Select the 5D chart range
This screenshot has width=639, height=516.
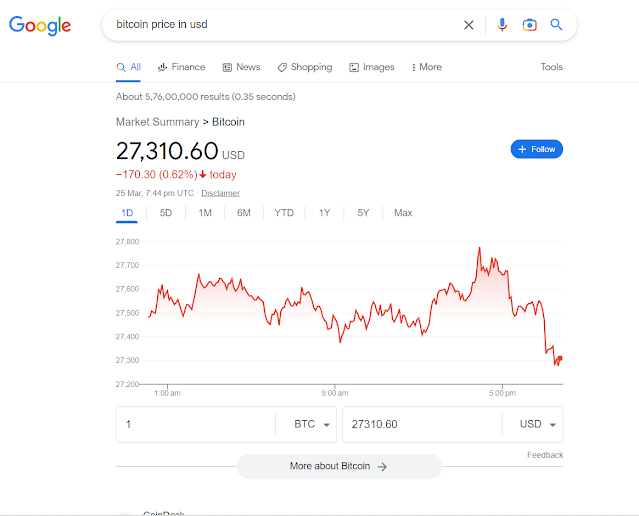pyautogui.click(x=166, y=213)
